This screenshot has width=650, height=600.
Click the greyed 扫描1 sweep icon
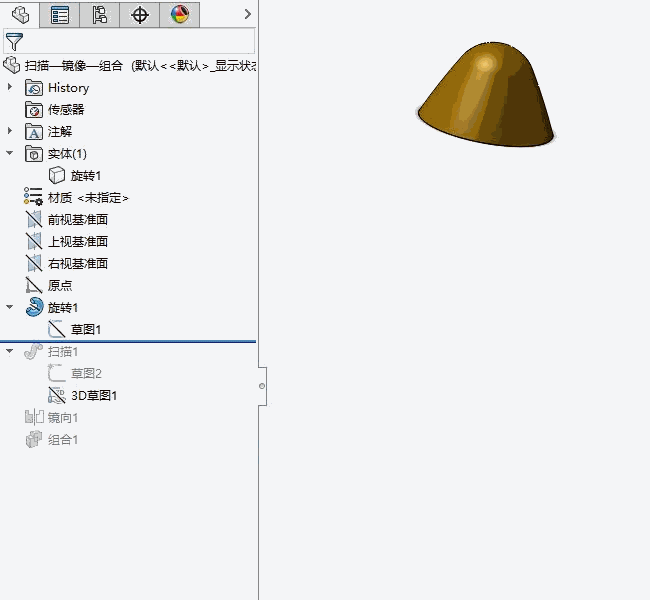(34, 351)
